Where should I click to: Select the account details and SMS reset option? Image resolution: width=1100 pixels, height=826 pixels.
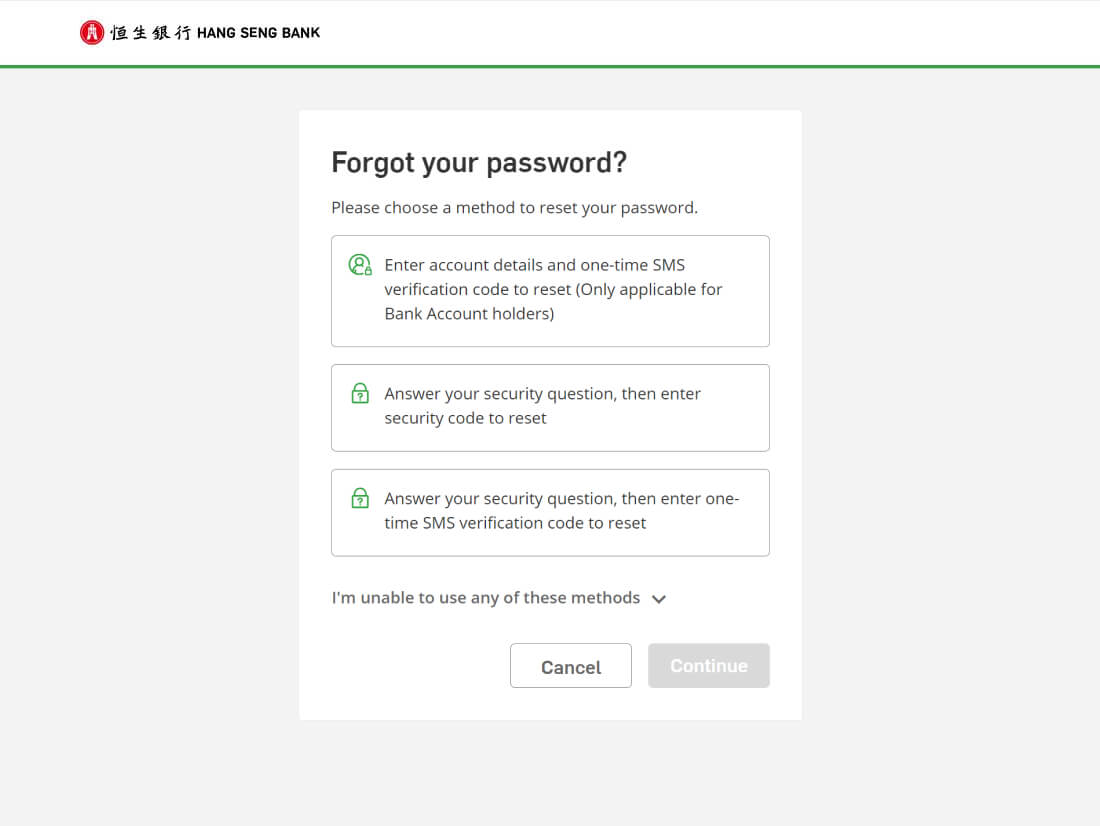(x=550, y=291)
